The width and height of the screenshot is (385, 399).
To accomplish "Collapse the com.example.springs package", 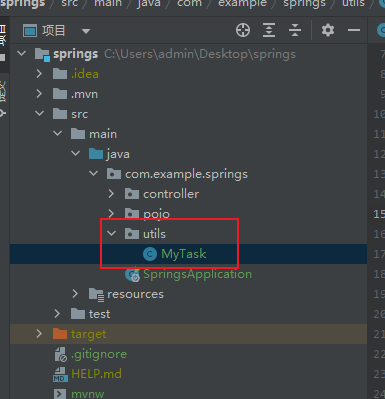I will click(94, 174).
